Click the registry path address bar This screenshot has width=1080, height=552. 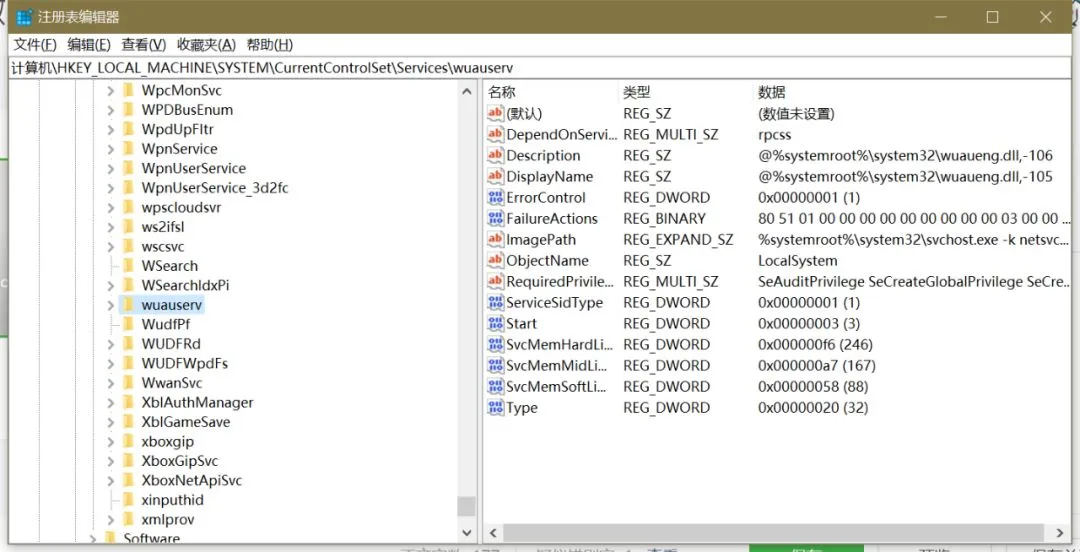540,68
